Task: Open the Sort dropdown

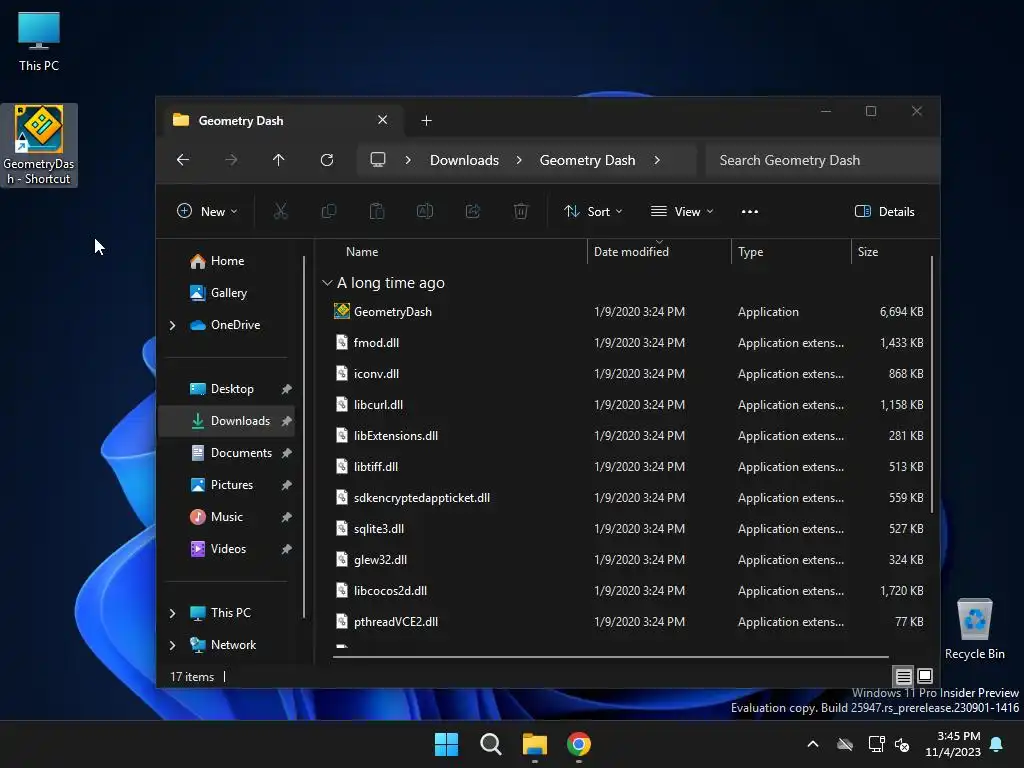Action: click(594, 212)
